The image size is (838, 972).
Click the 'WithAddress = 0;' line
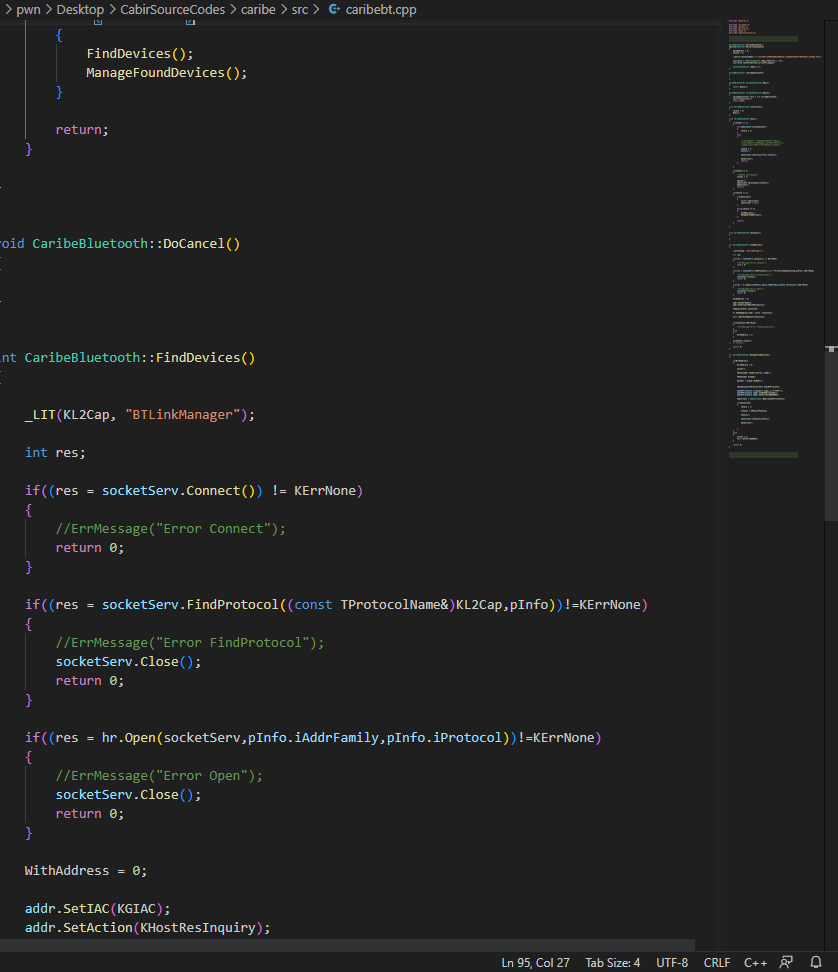click(86, 870)
